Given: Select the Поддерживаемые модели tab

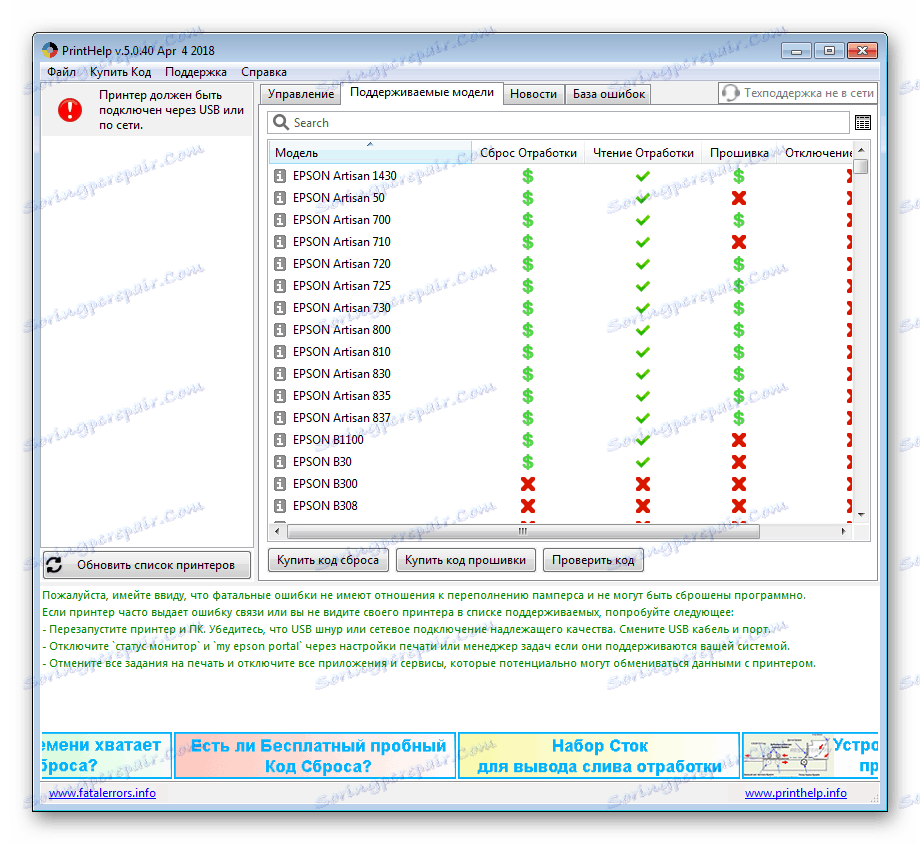Looking at the screenshot, I should point(422,93).
